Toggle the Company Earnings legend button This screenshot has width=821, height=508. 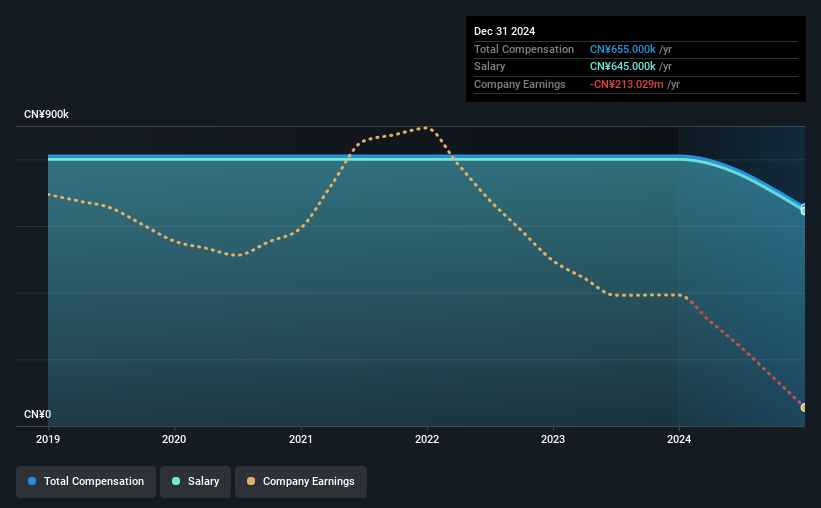301,481
